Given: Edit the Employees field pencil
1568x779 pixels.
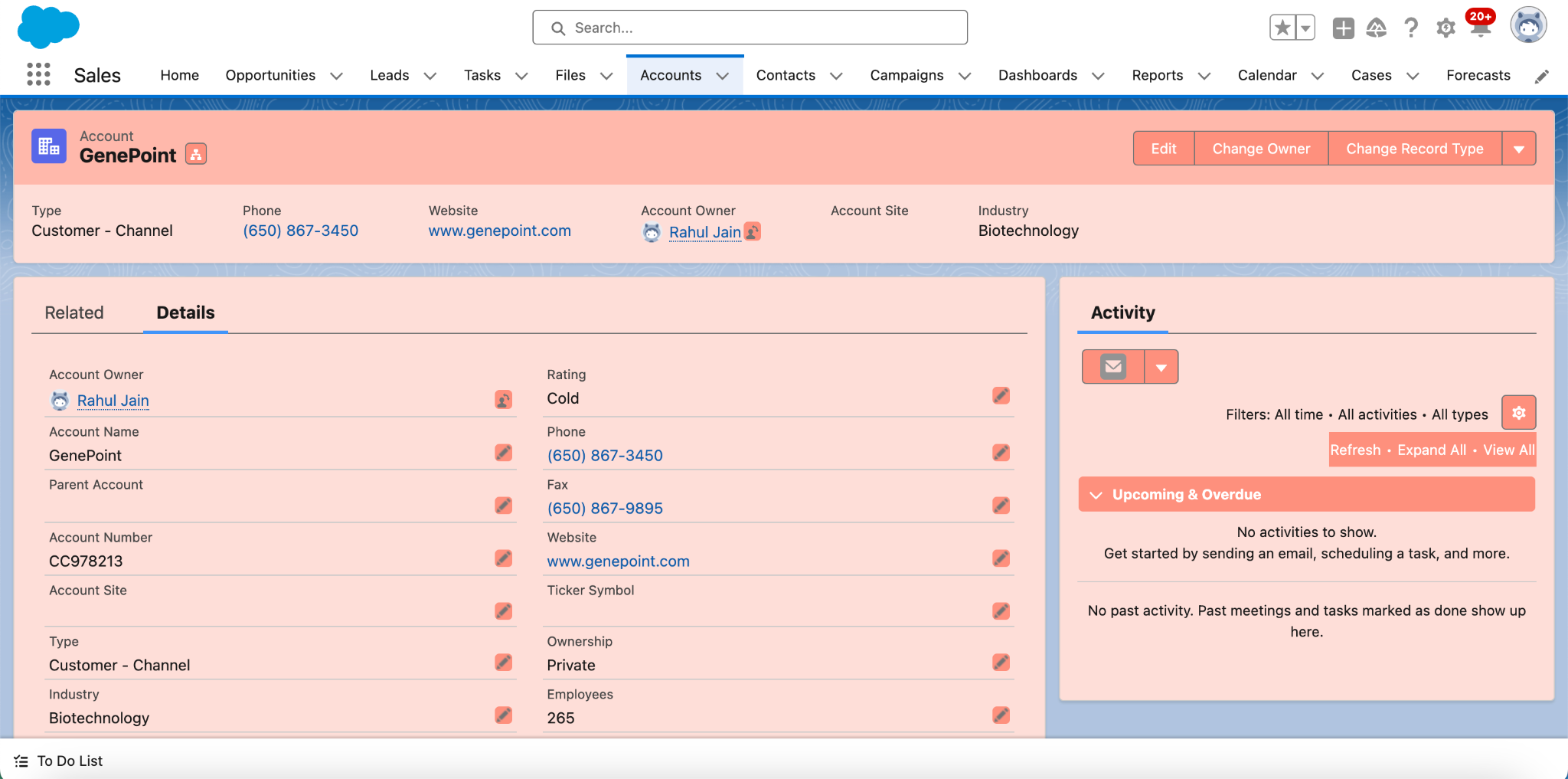Looking at the screenshot, I should 1001,715.
